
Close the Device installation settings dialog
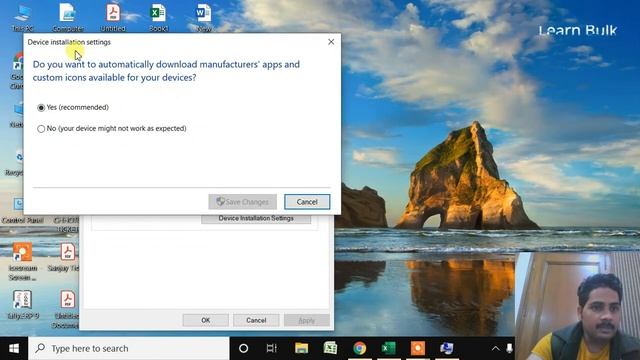point(331,42)
